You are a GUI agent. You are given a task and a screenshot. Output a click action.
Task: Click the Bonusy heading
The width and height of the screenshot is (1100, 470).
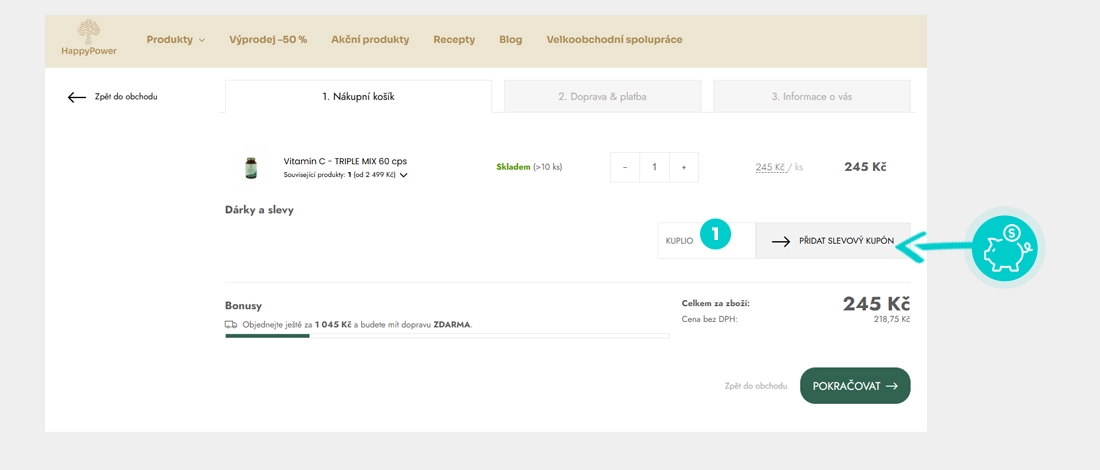coord(243,306)
